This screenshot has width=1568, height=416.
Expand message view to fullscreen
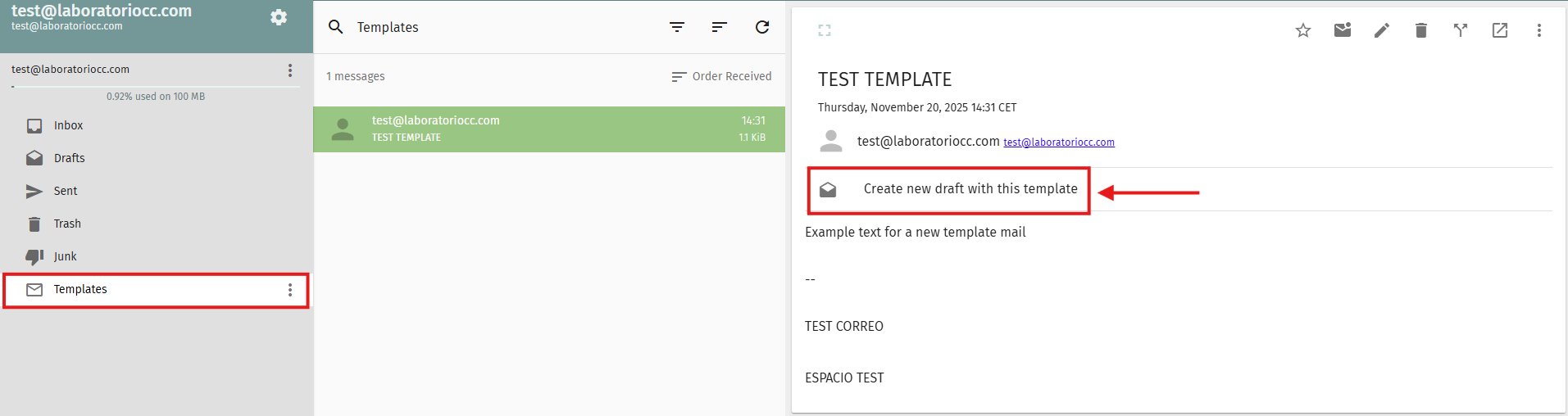pyautogui.click(x=825, y=30)
